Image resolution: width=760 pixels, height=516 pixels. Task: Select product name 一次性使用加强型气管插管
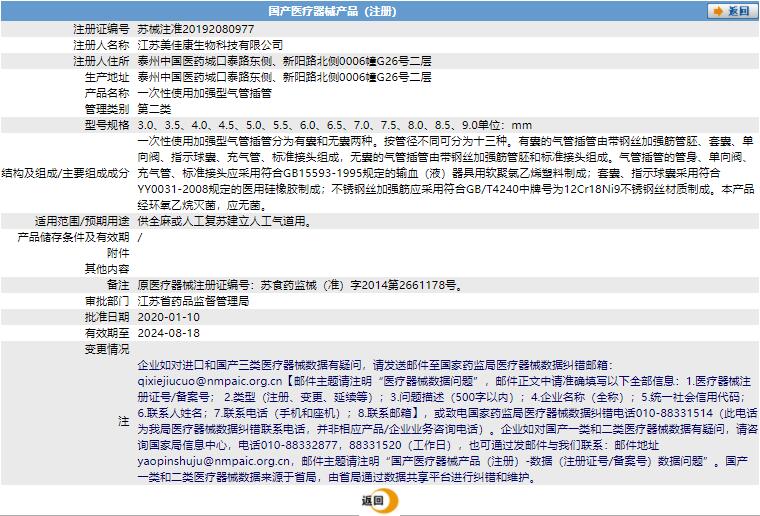pos(205,93)
